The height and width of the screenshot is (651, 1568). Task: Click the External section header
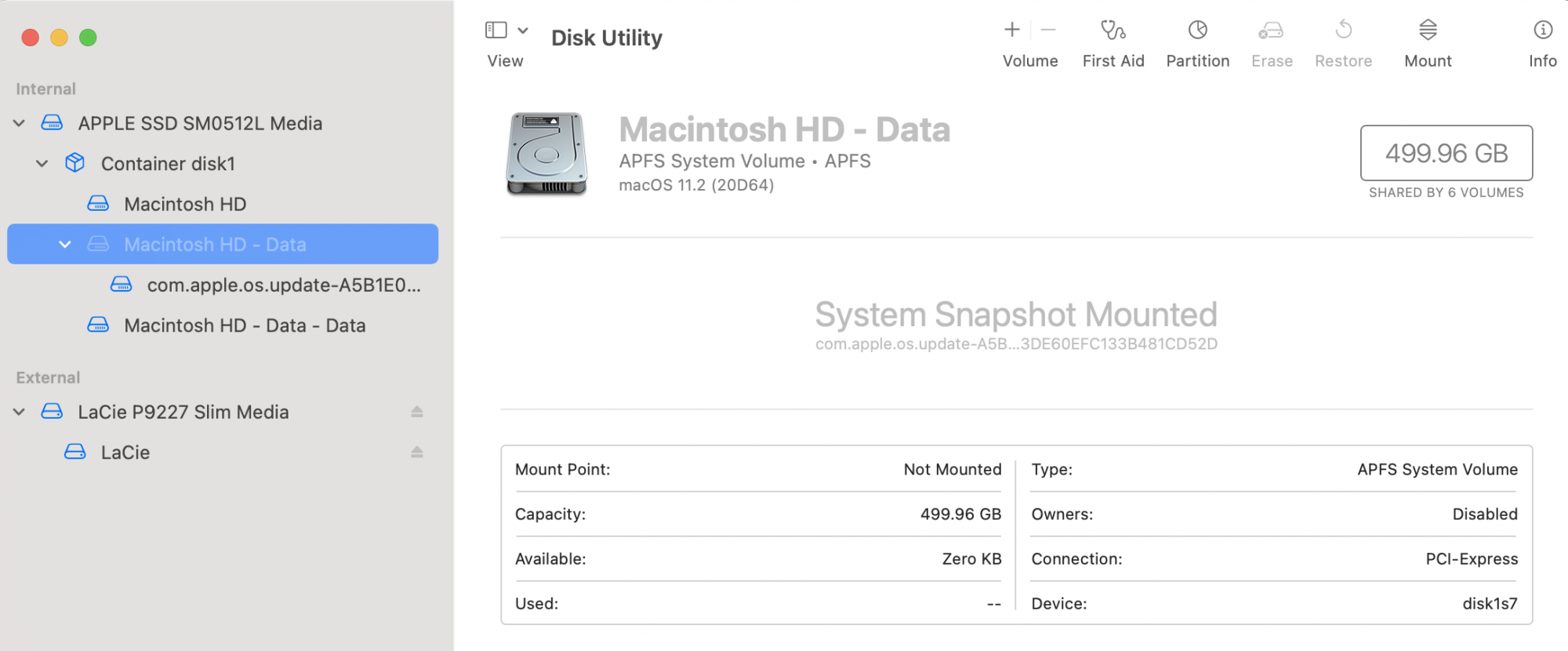[x=48, y=377]
